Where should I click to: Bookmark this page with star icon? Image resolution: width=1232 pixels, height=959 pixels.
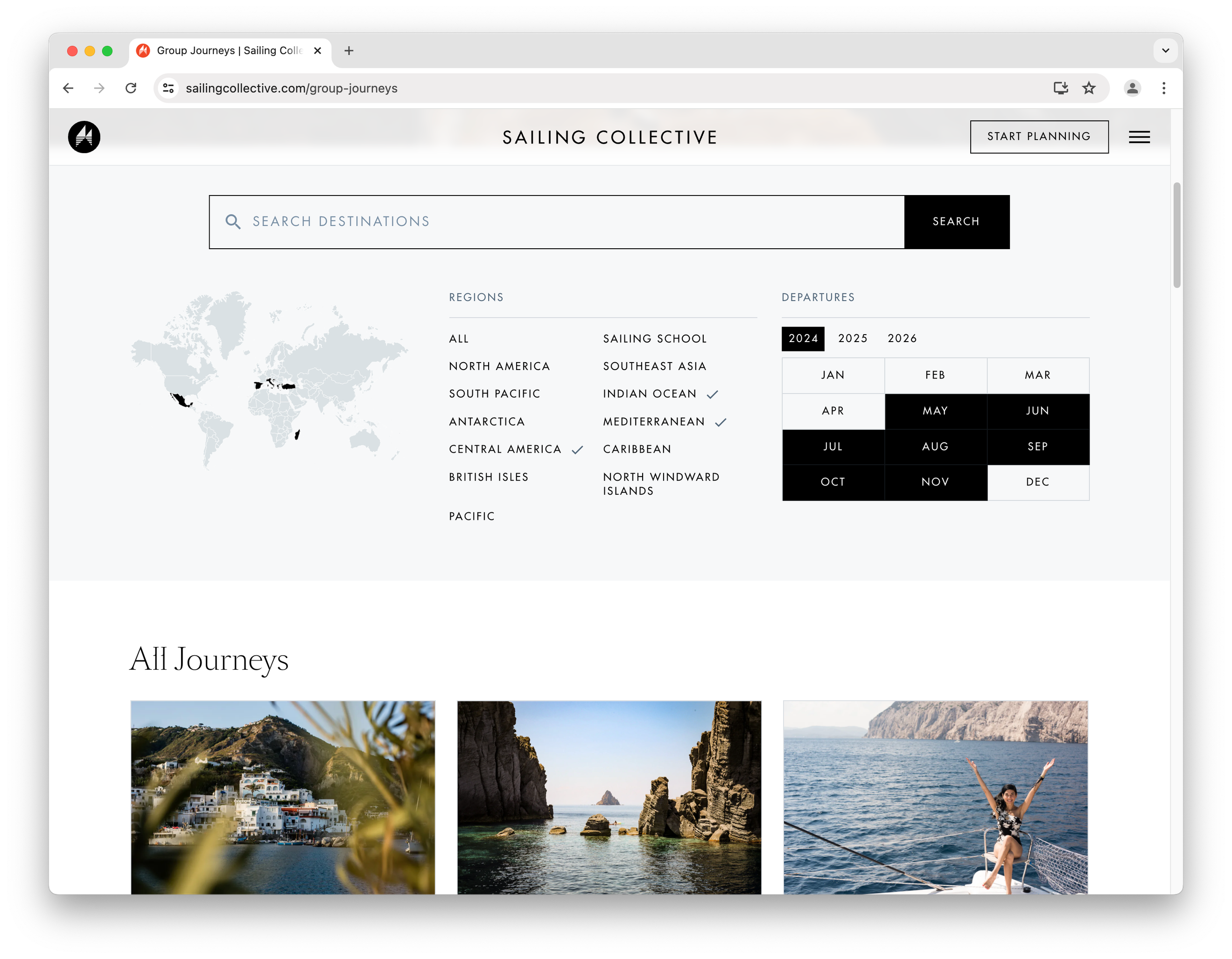(1089, 88)
